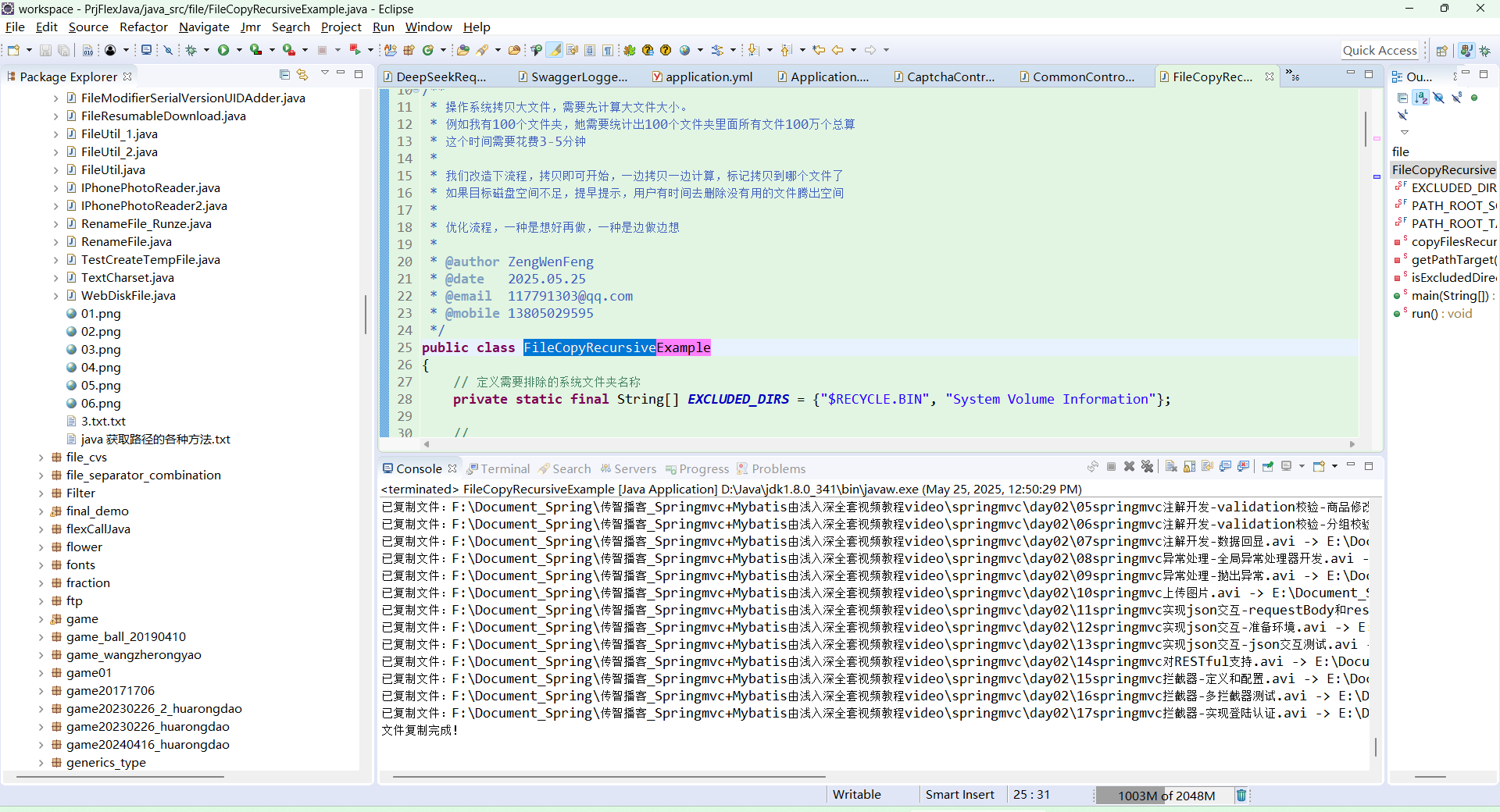Click the heap memory status bar
This screenshot has height=812, width=1500.
point(1165,796)
